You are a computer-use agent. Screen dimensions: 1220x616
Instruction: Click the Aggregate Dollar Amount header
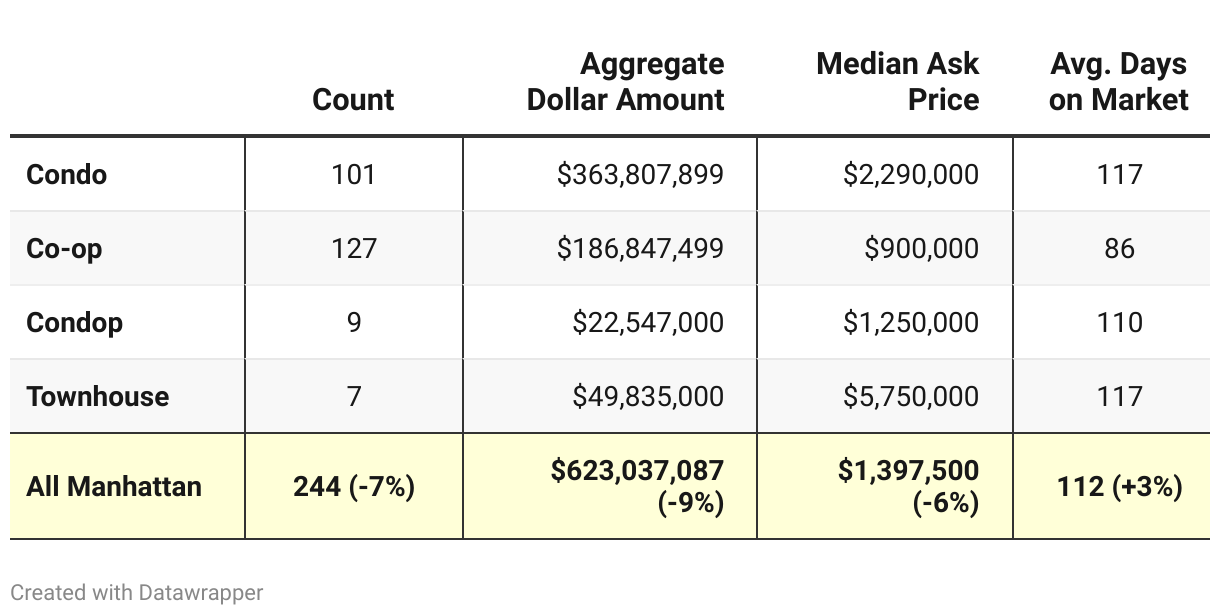[626, 82]
